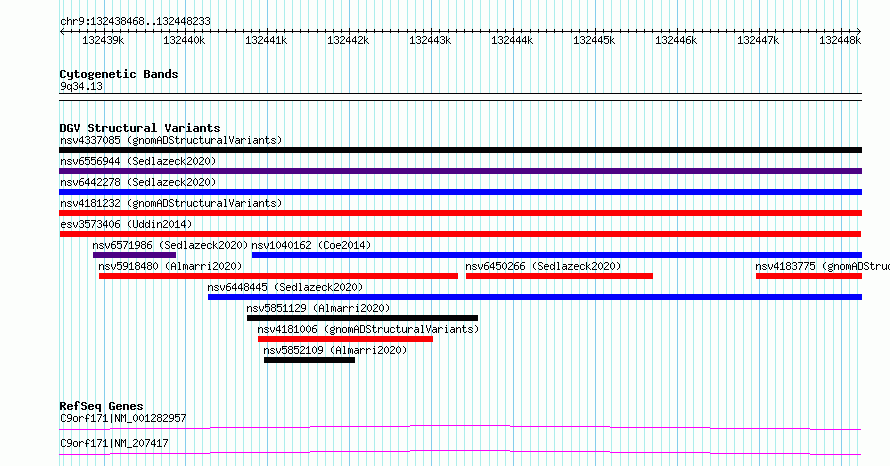
Task: Select the nsv5852109 black variant bar
Action: [309, 360]
